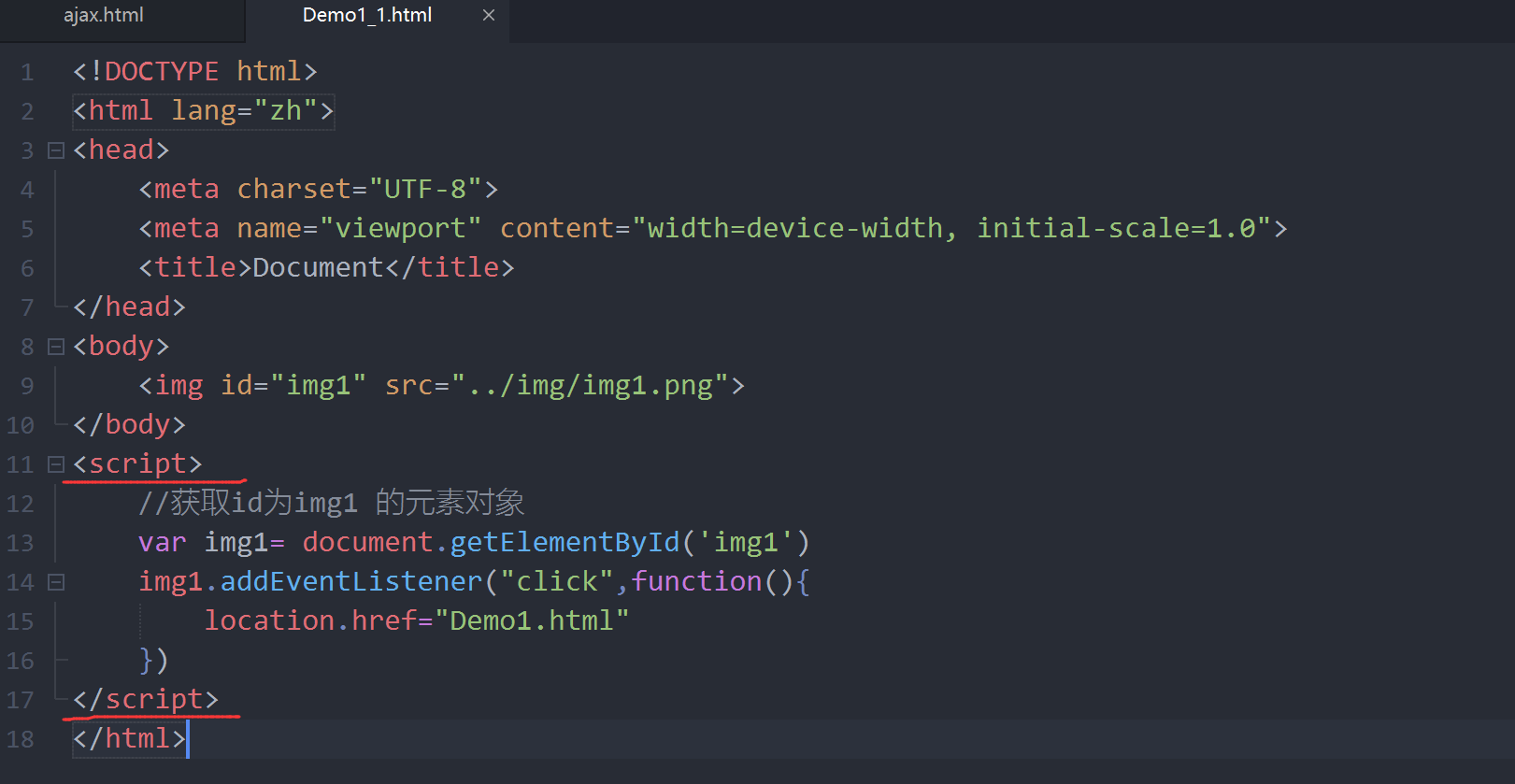This screenshot has width=1515, height=784.
Task: Click the closing }) on line 16
Action: [154, 660]
